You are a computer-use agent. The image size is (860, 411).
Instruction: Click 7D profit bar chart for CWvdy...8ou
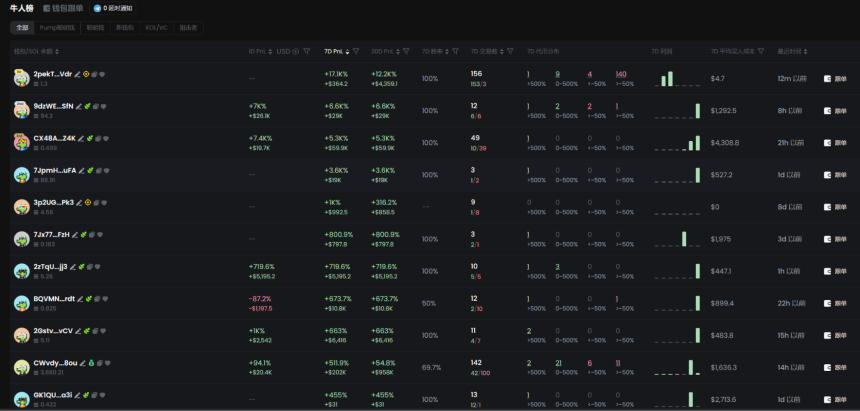[x=677, y=367]
